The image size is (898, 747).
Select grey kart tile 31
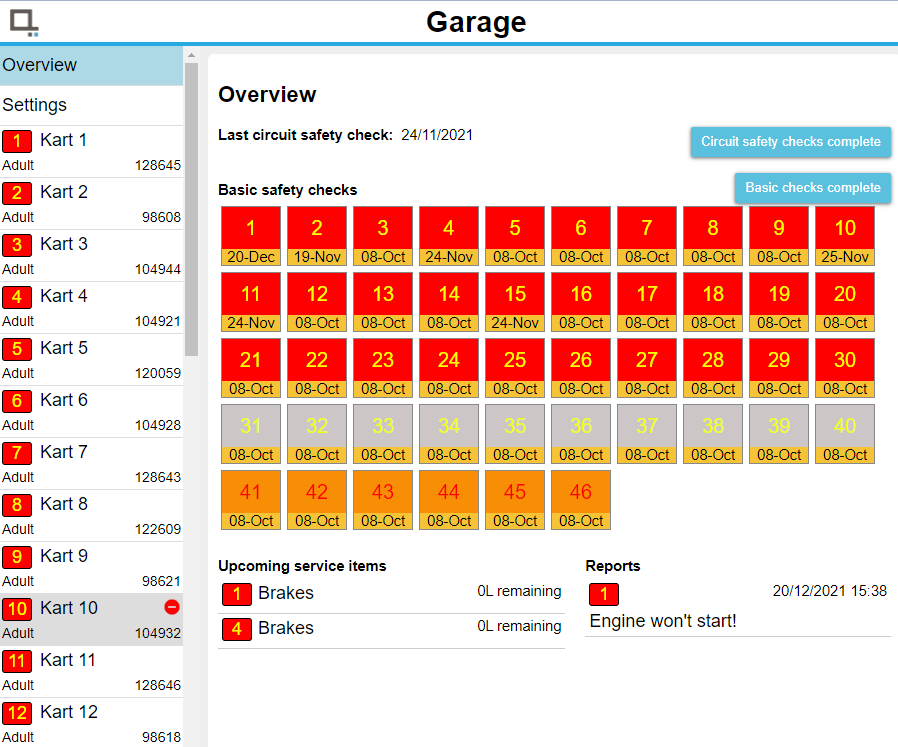pos(251,434)
